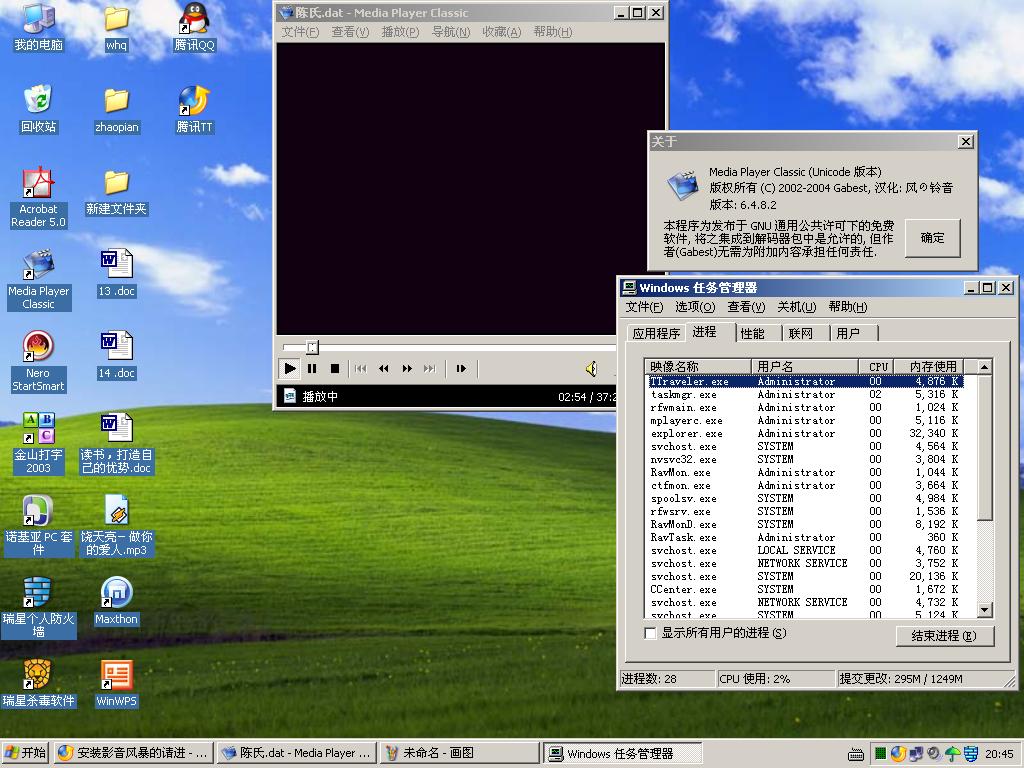Click 确定 in the About dialog
The width and height of the screenshot is (1024, 768).
[932, 238]
